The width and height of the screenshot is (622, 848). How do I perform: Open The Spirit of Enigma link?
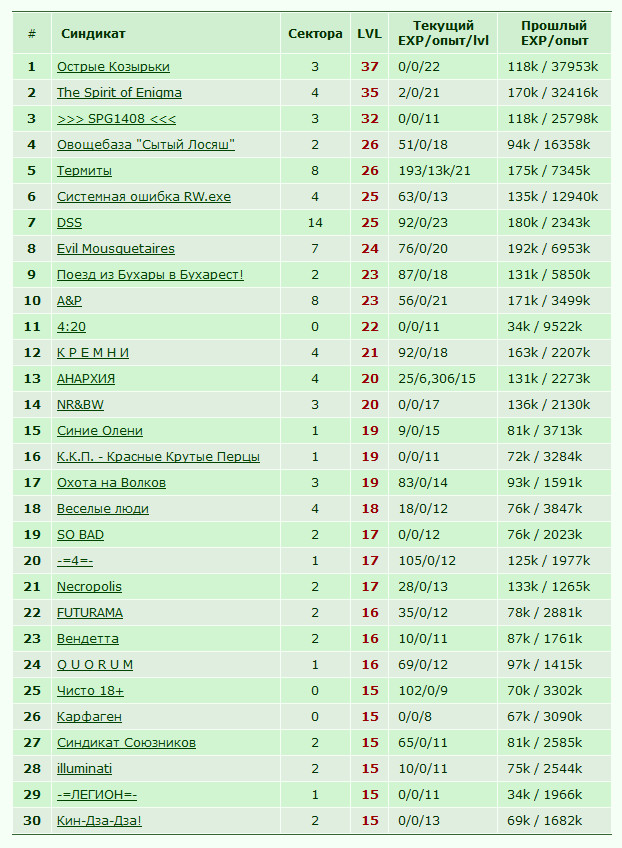[119, 92]
